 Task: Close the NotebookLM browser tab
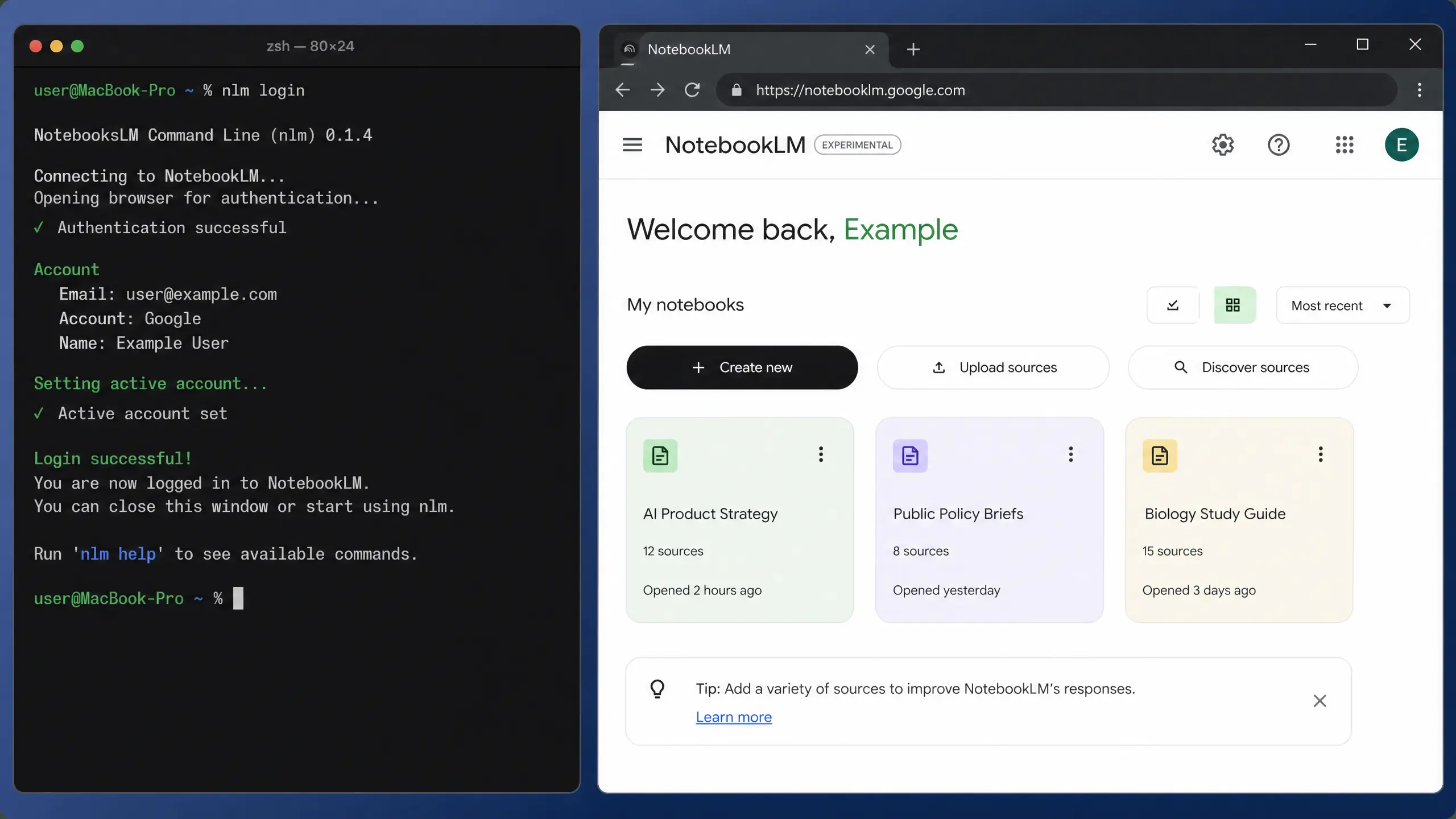pyautogui.click(x=870, y=49)
